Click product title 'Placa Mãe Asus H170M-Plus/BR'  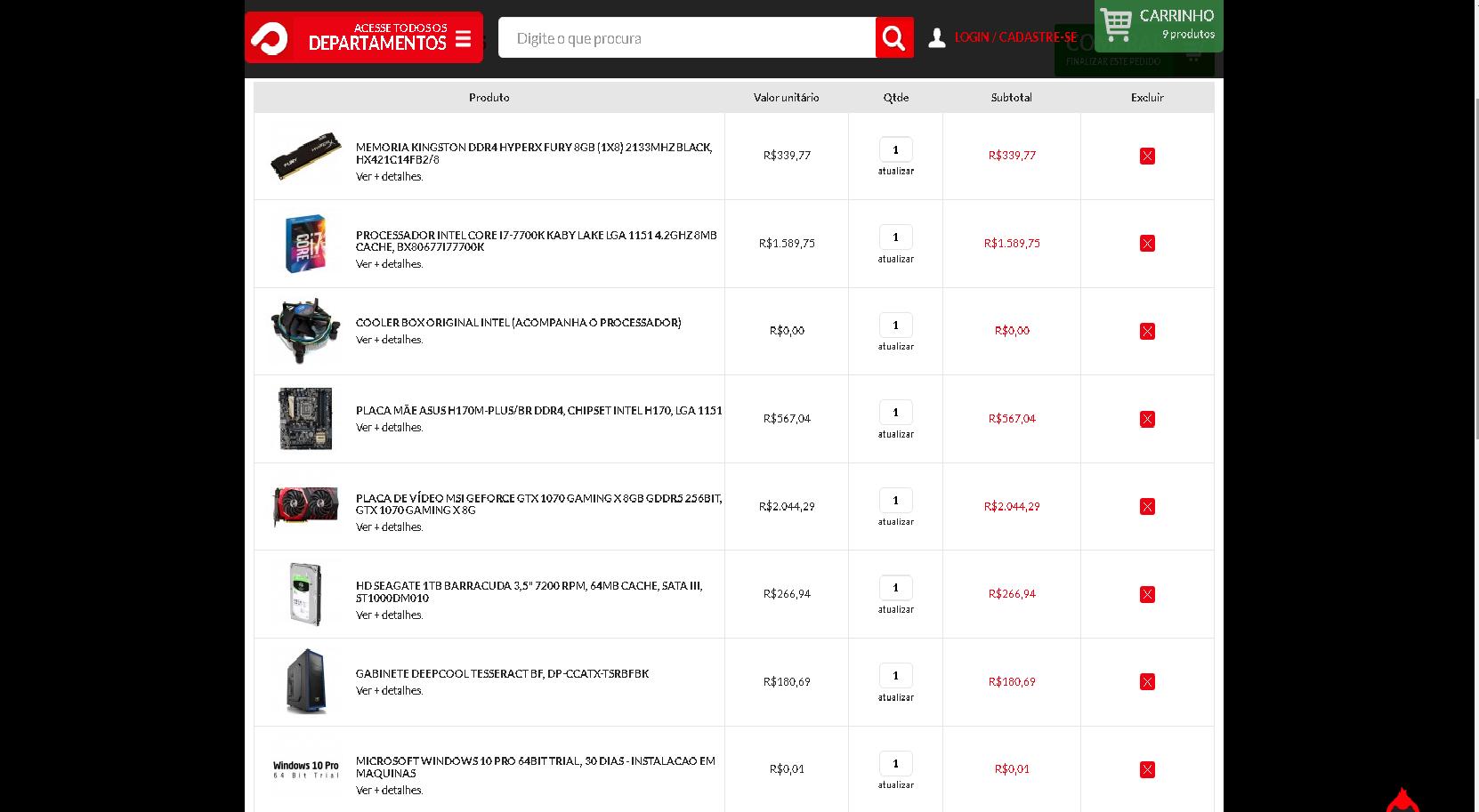[539, 410]
